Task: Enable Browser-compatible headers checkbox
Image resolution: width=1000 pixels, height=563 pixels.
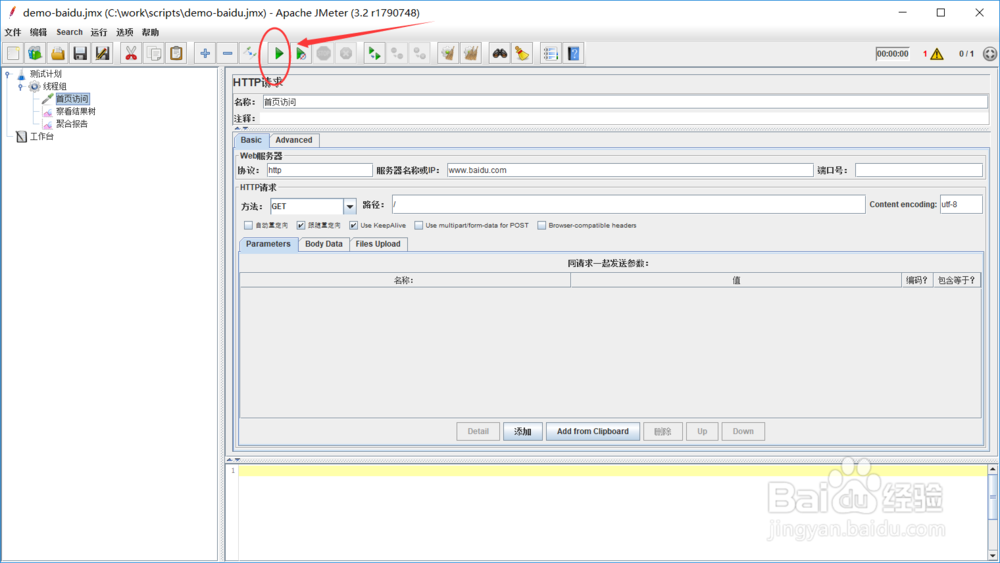Action: point(541,225)
